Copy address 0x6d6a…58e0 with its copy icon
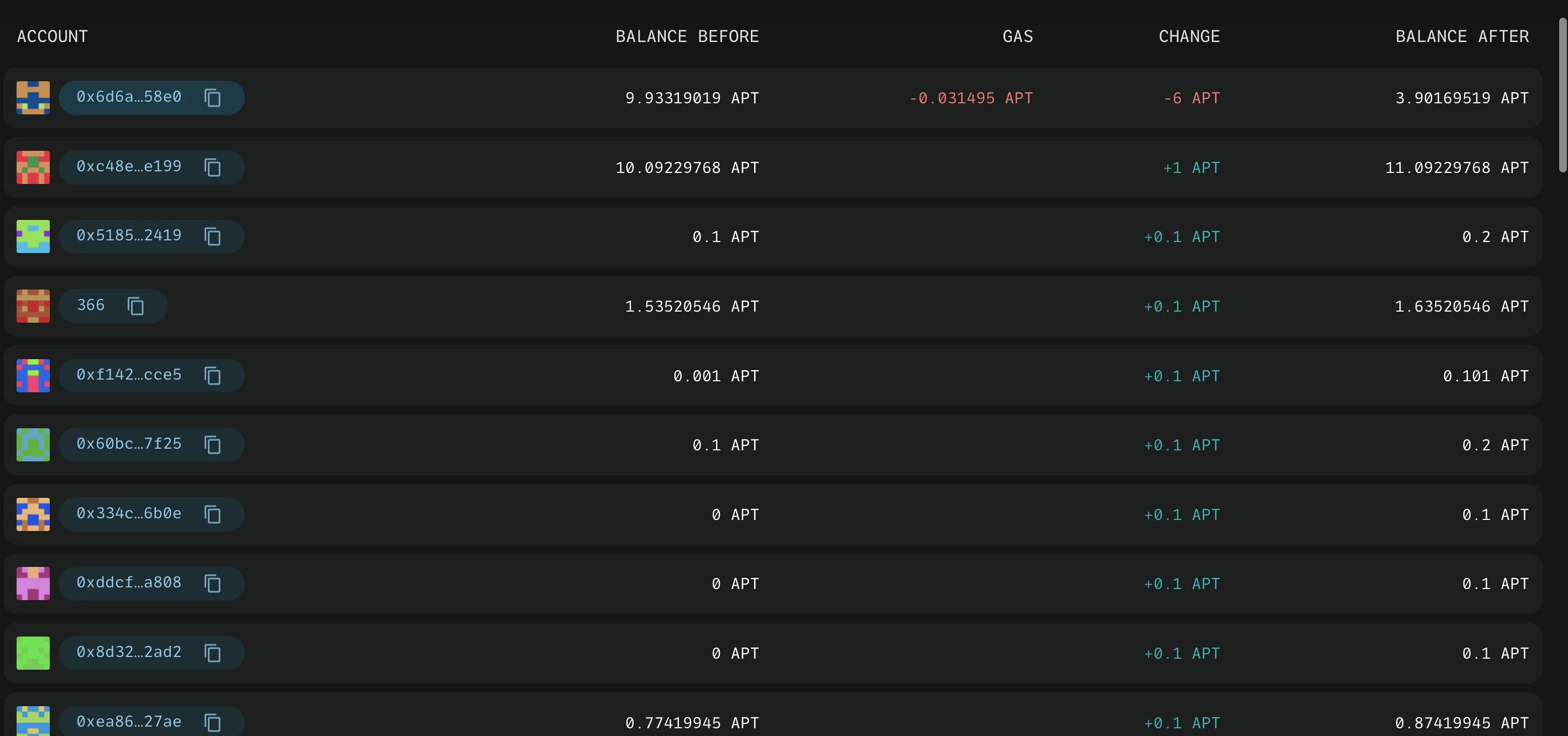This screenshot has width=1568, height=736. (x=212, y=98)
